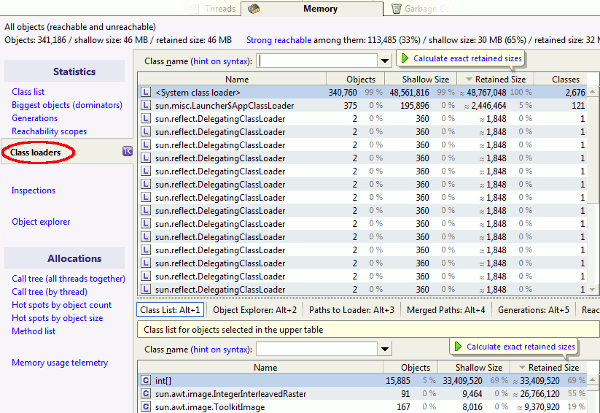Open Memory usage telemetry link
The height and width of the screenshot is (413, 600).
point(60,362)
